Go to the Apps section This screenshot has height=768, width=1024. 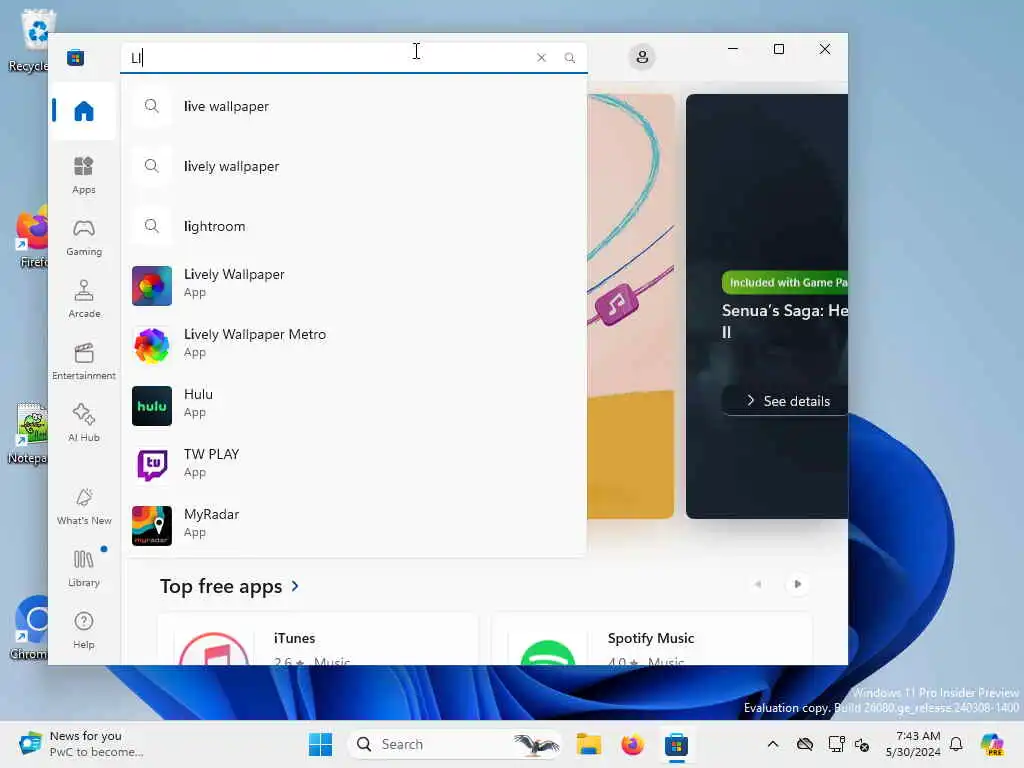(x=84, y=175)
